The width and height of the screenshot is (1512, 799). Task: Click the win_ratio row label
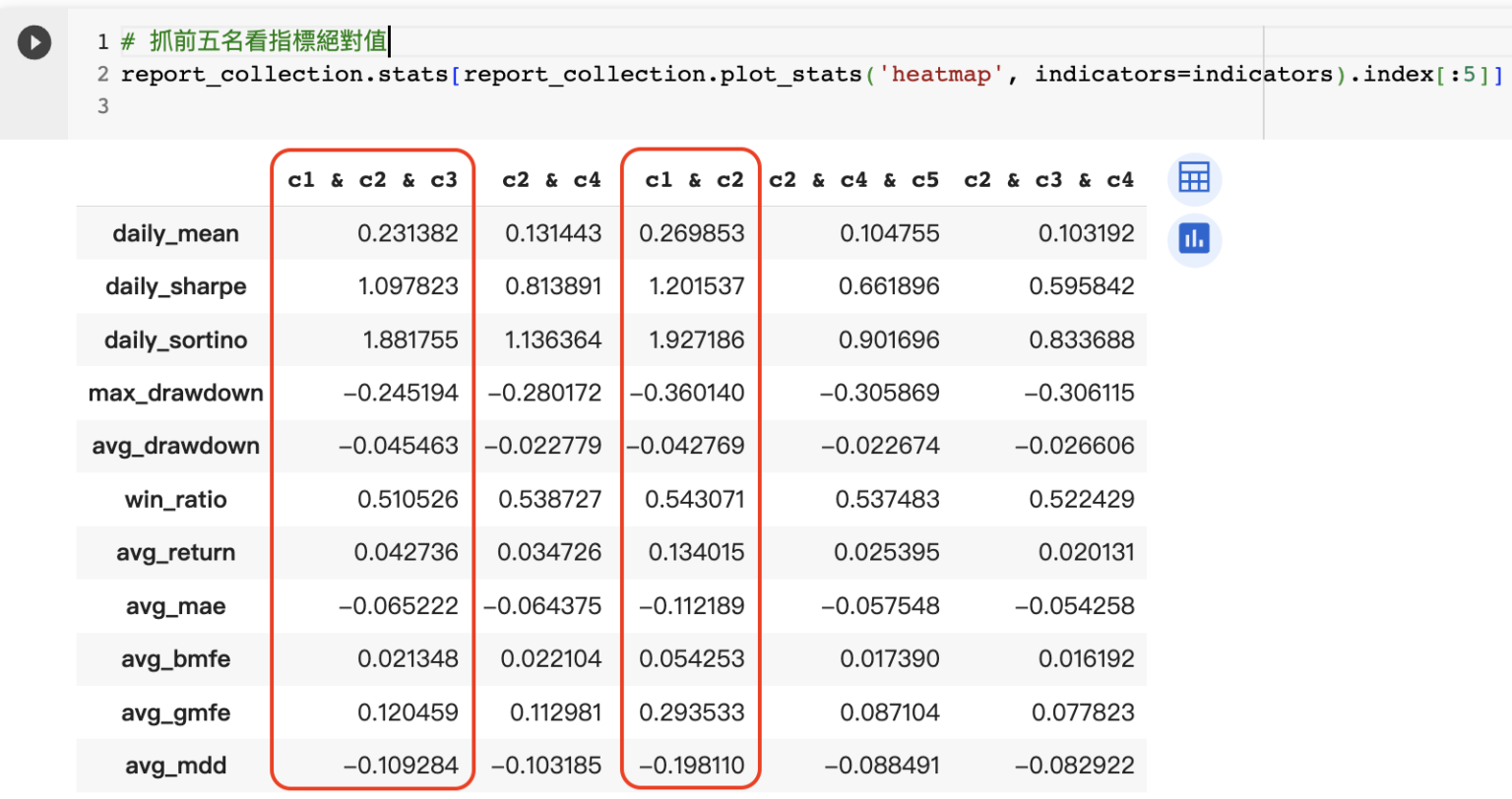(x=175, y=500)
